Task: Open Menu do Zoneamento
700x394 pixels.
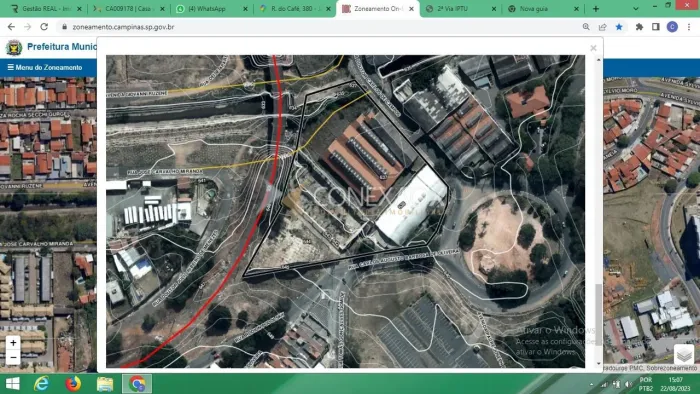Action: click(45, 67)
